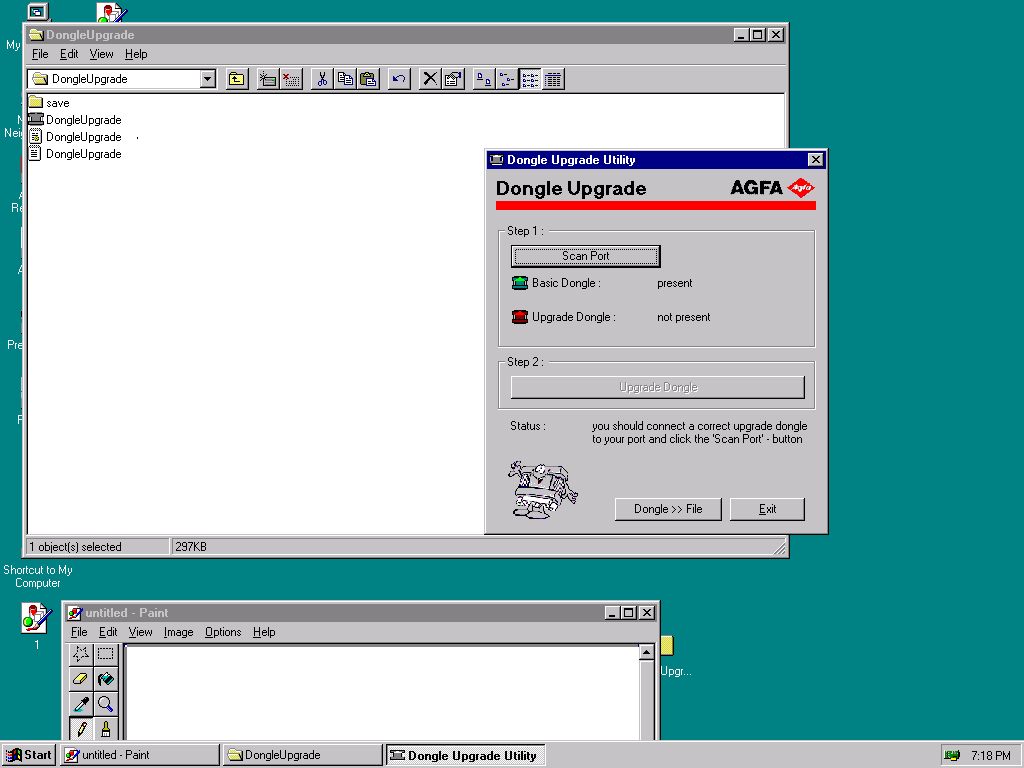Viewport: 1024px width, 768px height.
Task: Close the Dongle Upgrade Utility dialog
Action: 816,160
